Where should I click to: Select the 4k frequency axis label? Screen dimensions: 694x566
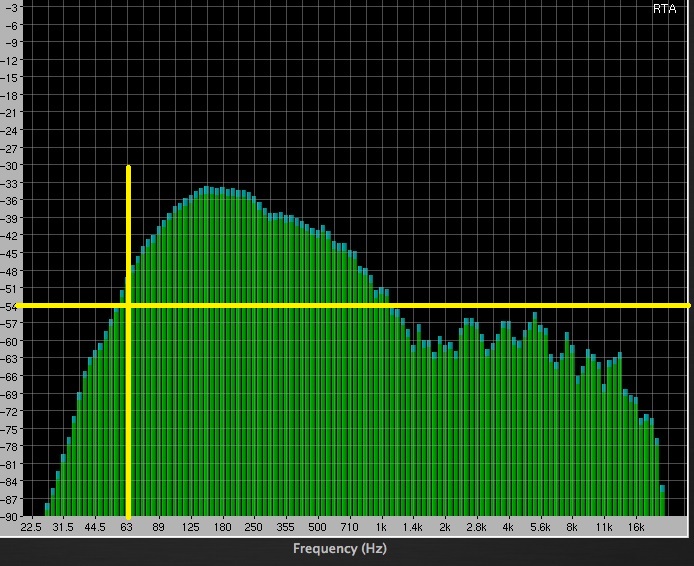(x=508, y=526)
